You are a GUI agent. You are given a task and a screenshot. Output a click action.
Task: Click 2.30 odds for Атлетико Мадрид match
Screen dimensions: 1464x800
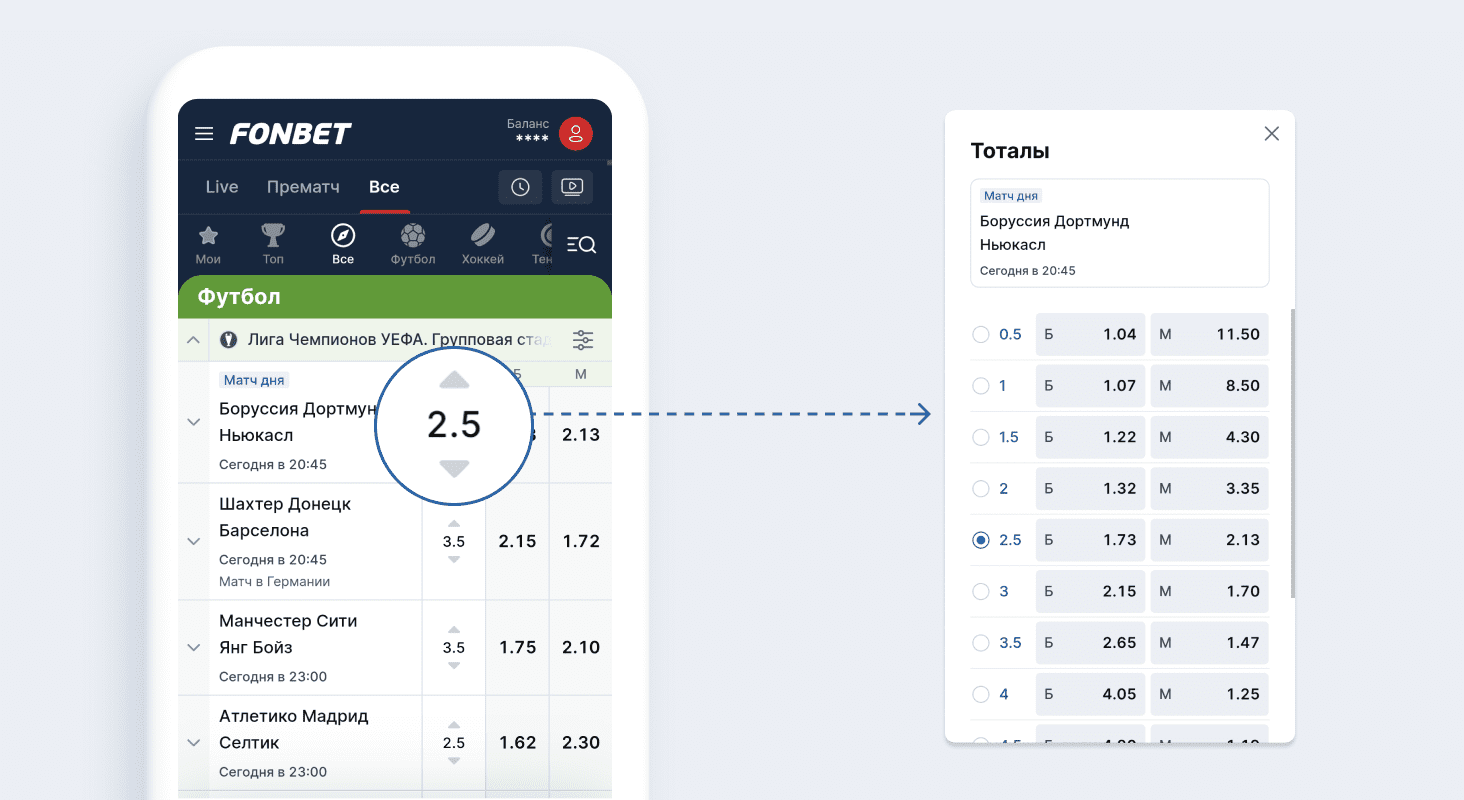tap(581, 743)
